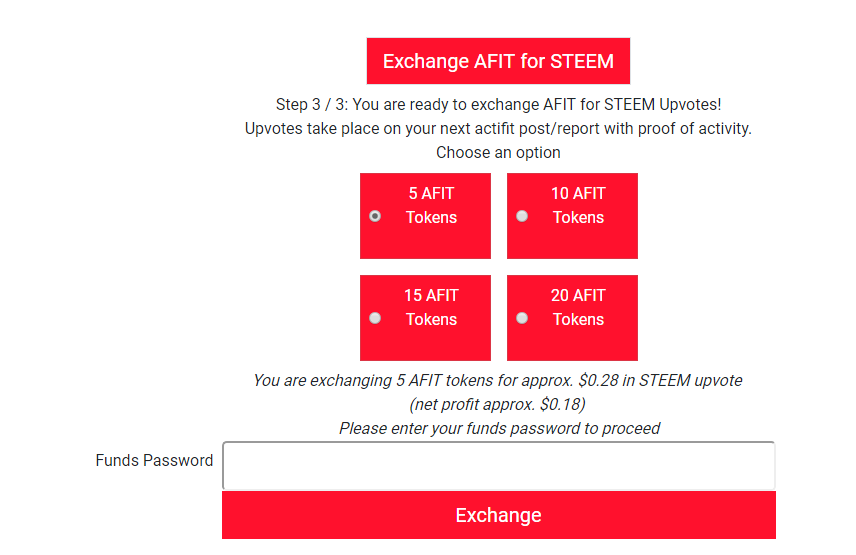Click the 'net profit approx. $0.18' text
Screen dimensions: 856x555
click(x=497, y=404)
